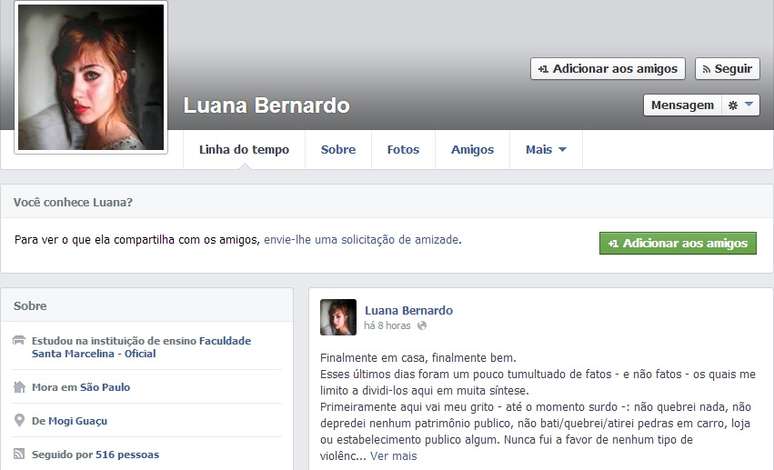Follow the 516 pessoas followers link

tap(127, 455)
